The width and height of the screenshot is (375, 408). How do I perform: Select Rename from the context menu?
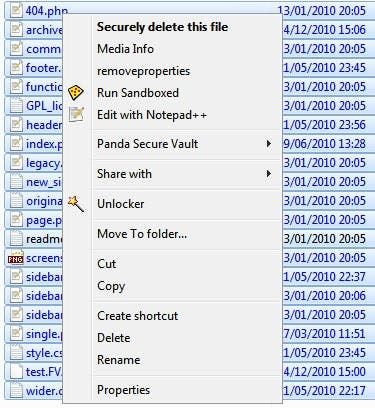pyautogui.click(x=119, y=360)
